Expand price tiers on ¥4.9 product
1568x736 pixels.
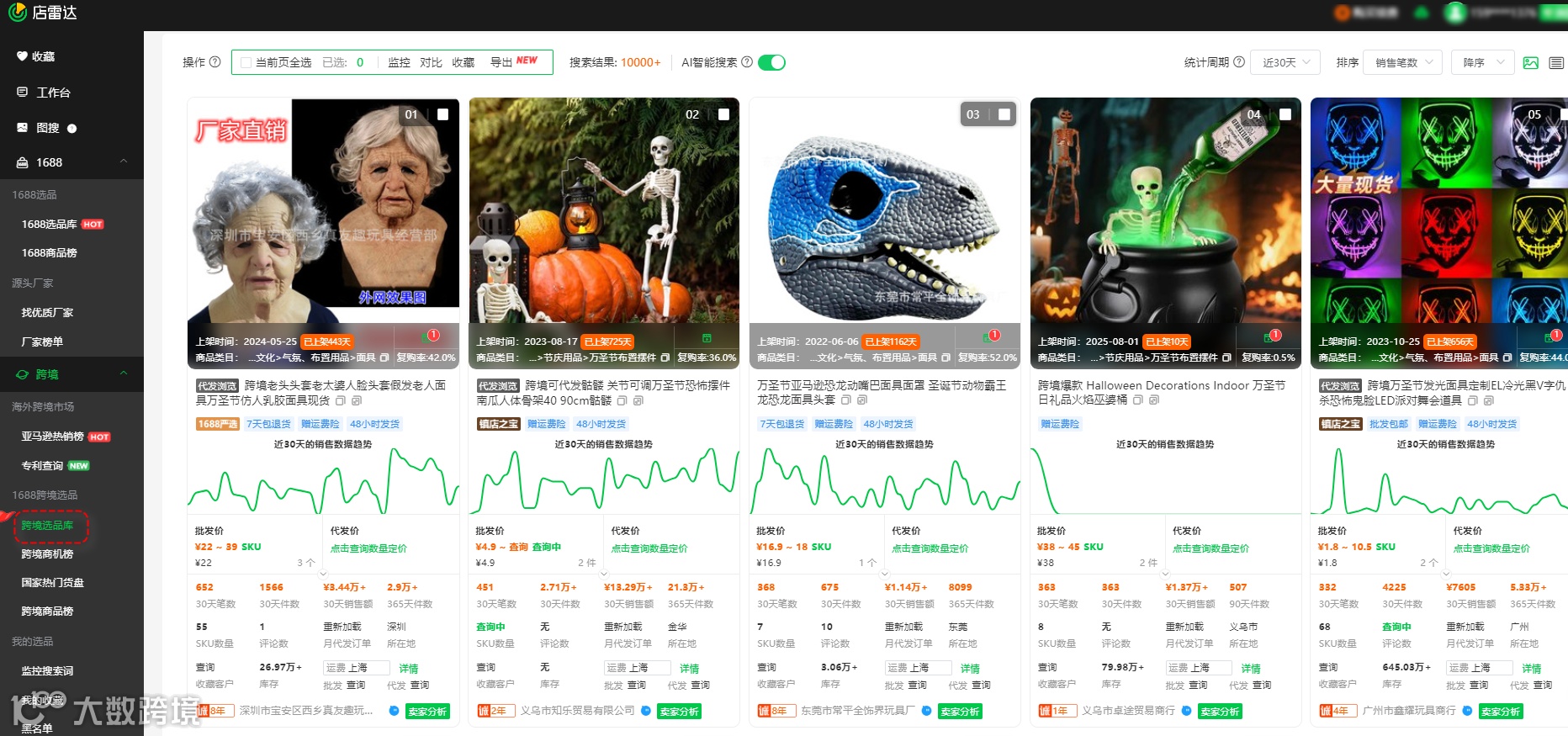tap(604, 575)
